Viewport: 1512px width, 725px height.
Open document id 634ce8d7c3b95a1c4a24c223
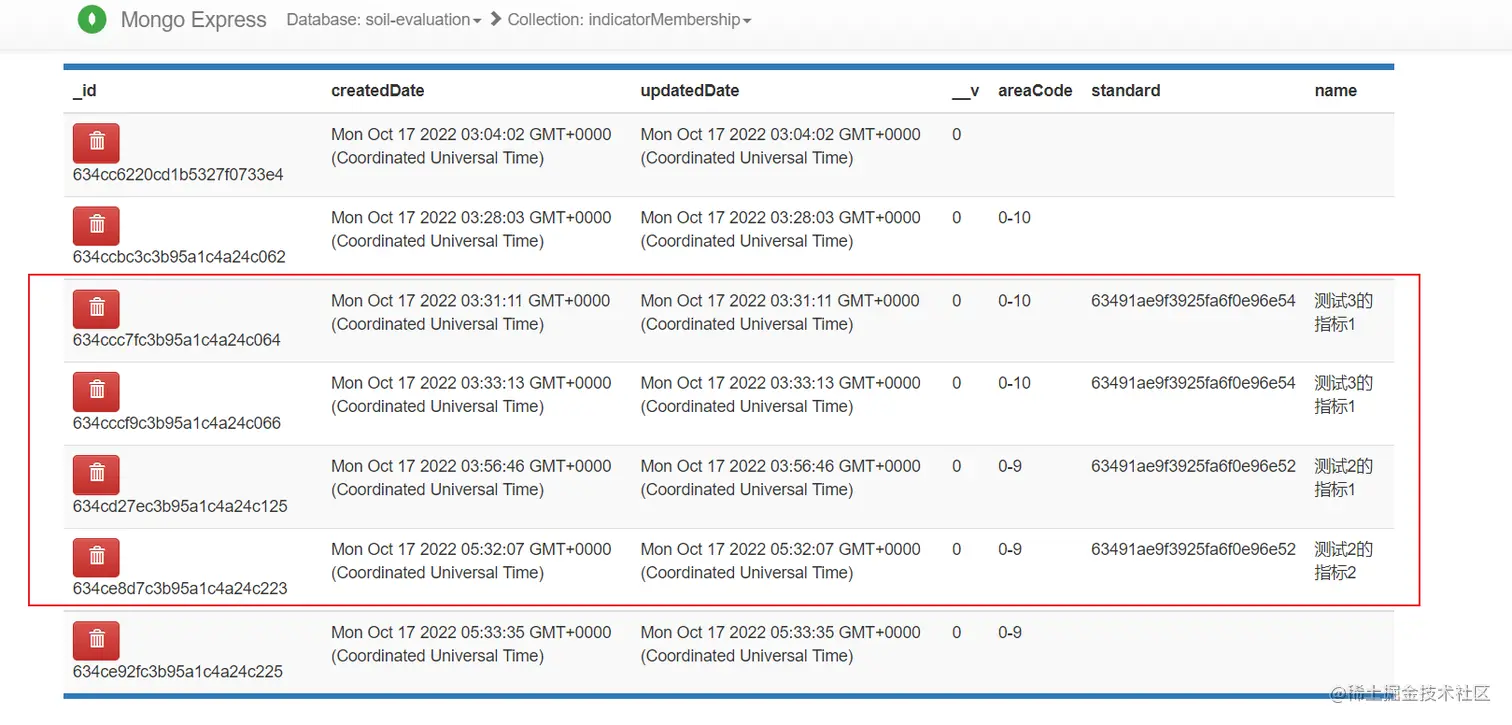[x=180, y=588]
